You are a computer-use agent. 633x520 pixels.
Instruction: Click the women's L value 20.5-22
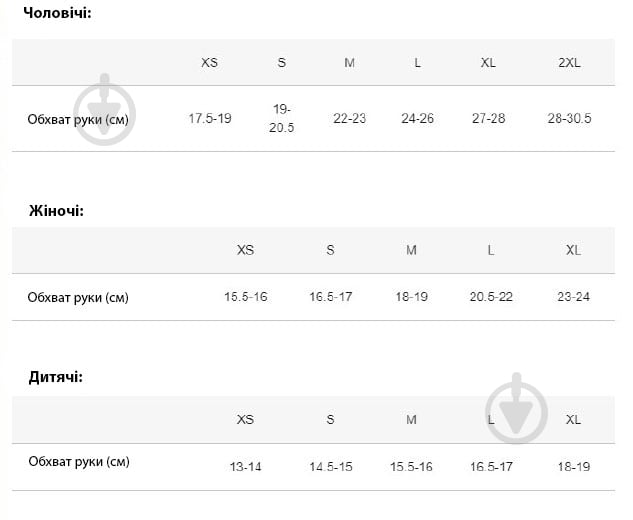[x=491, y=297]
